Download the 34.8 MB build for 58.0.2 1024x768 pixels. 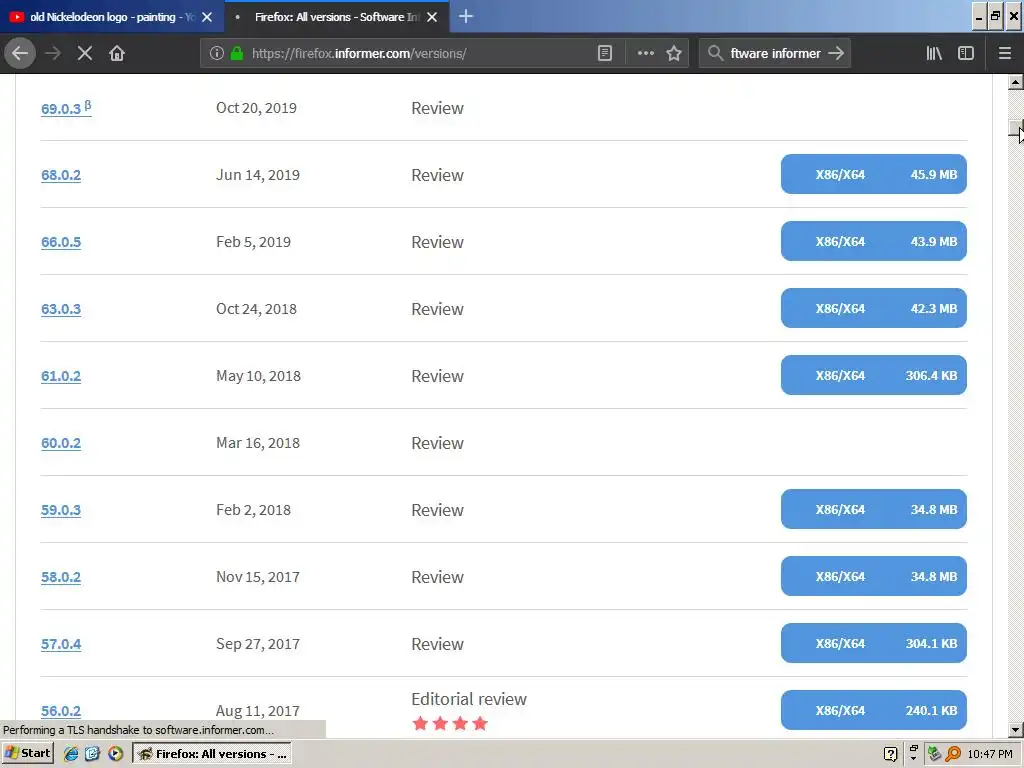pyautogui.click(x=873, y=577)
